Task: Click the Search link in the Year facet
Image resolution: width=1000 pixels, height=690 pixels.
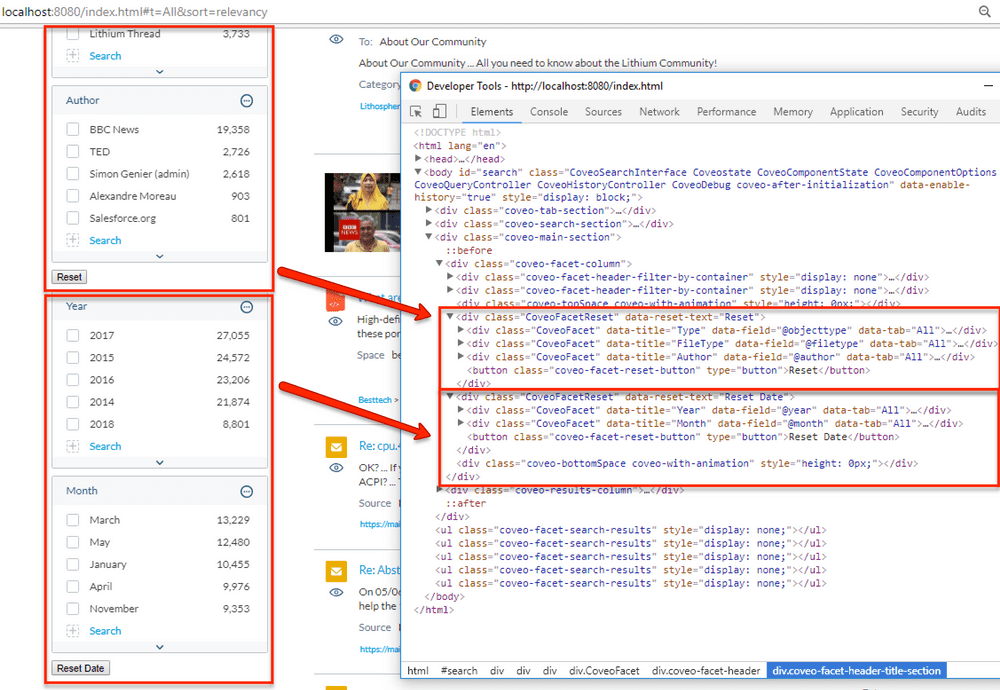Action: click(105, 447)
